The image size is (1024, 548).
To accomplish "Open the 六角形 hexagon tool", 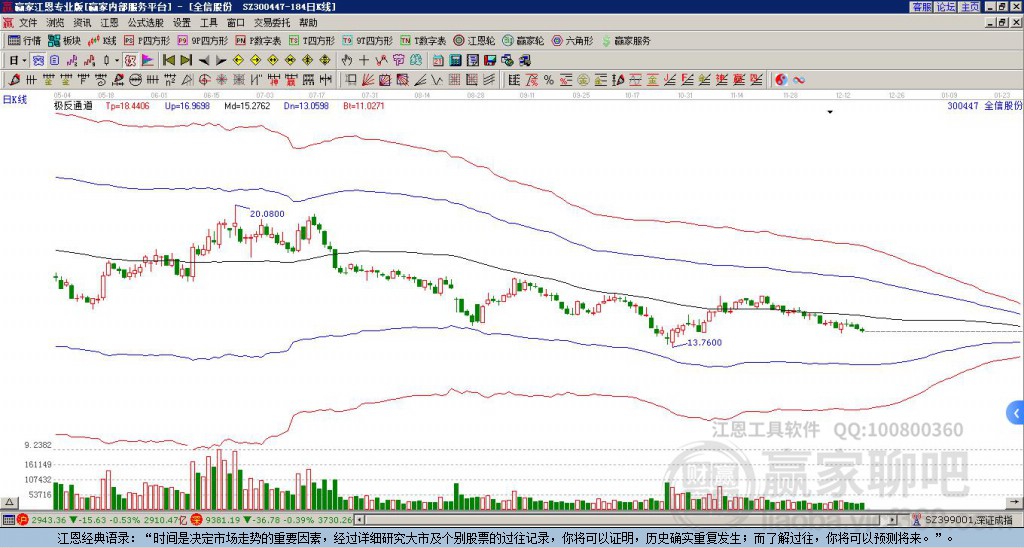I will tap(573, 40).
